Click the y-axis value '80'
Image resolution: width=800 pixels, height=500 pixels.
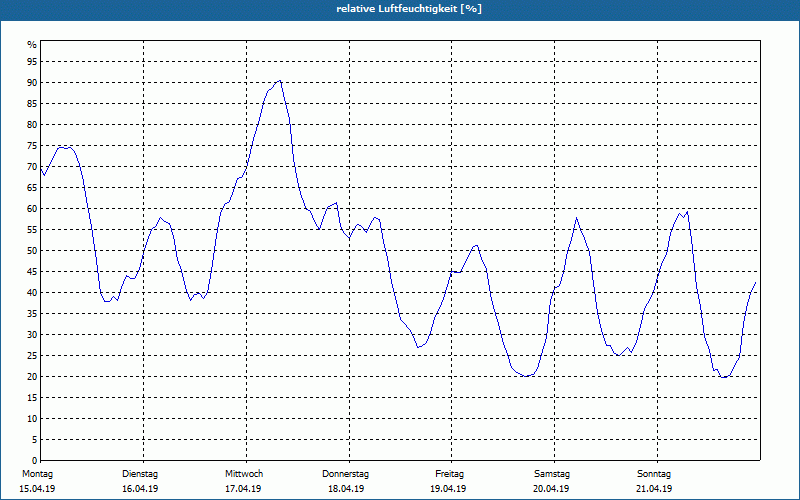click(32, 124)
